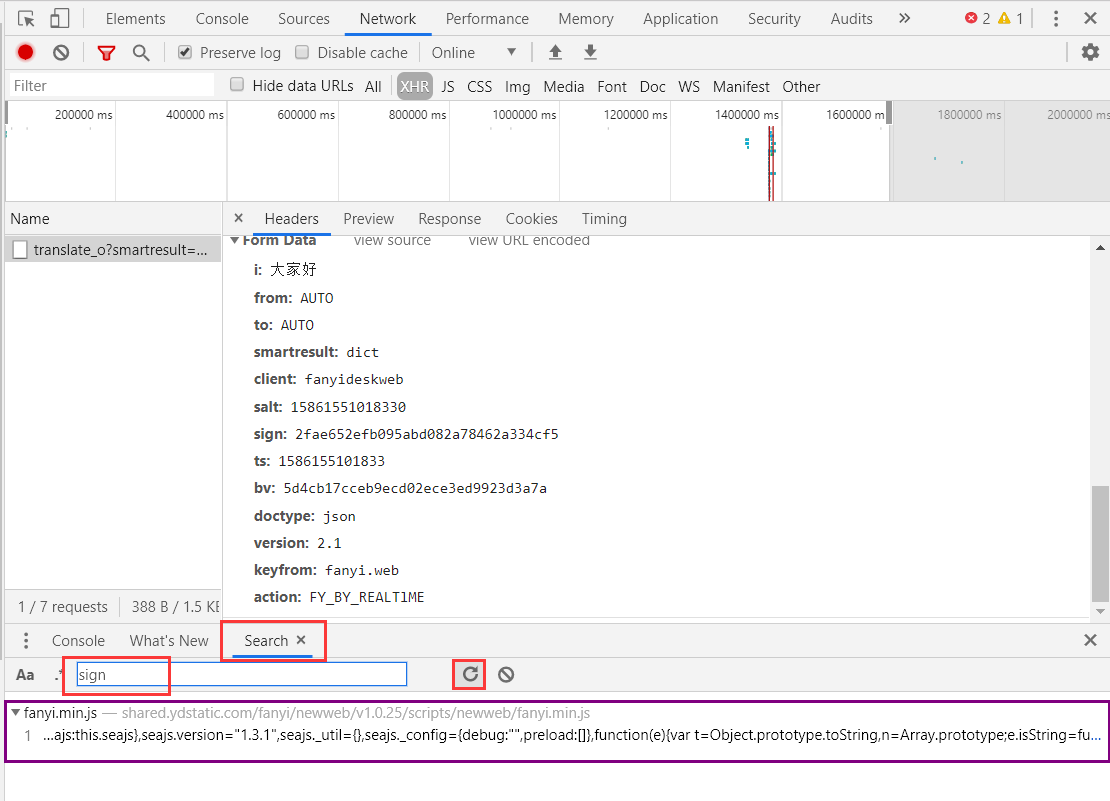Clear the search results
Viewport: 1110px width, 801px height.
(x=505, y=674)
